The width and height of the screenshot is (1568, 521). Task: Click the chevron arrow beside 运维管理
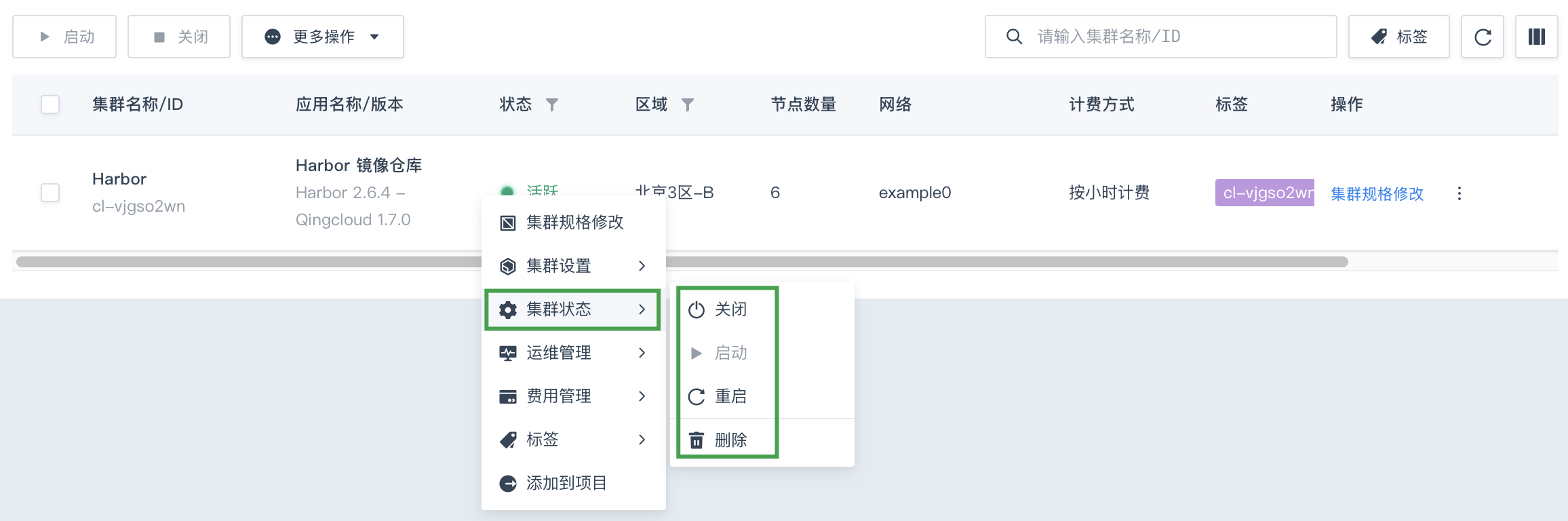coord(642,353)
